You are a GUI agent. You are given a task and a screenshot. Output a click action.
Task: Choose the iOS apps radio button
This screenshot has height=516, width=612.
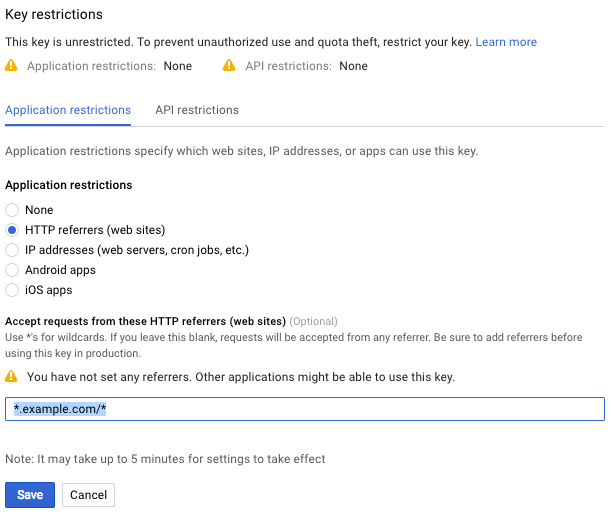point(12,290)
